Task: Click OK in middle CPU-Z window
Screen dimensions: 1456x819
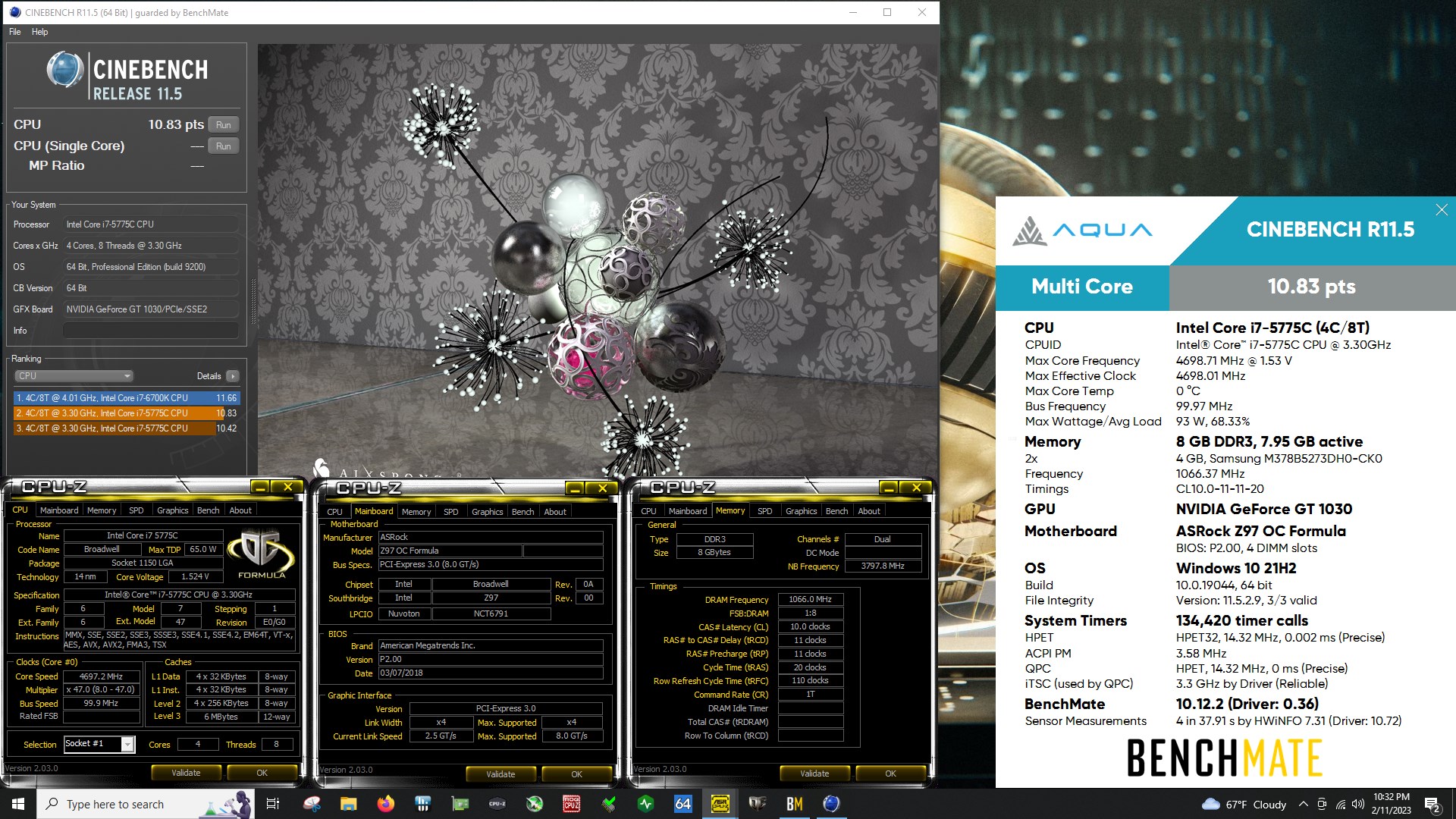Action: pyautogui.click(x=576, y=774)
